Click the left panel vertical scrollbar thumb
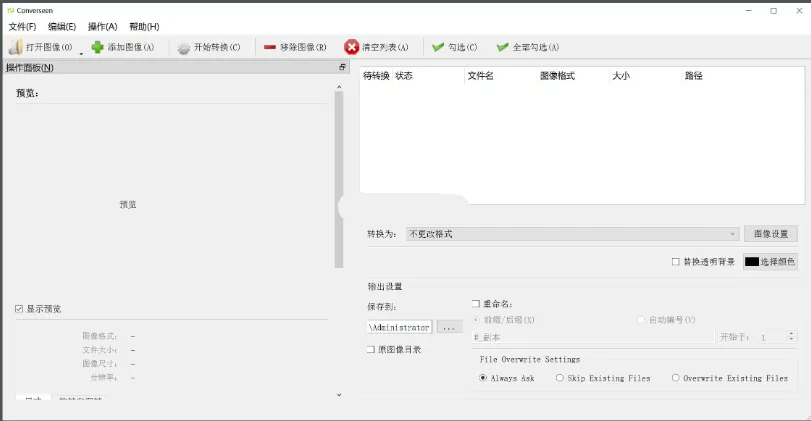811x421 pixels. point(339,179)
